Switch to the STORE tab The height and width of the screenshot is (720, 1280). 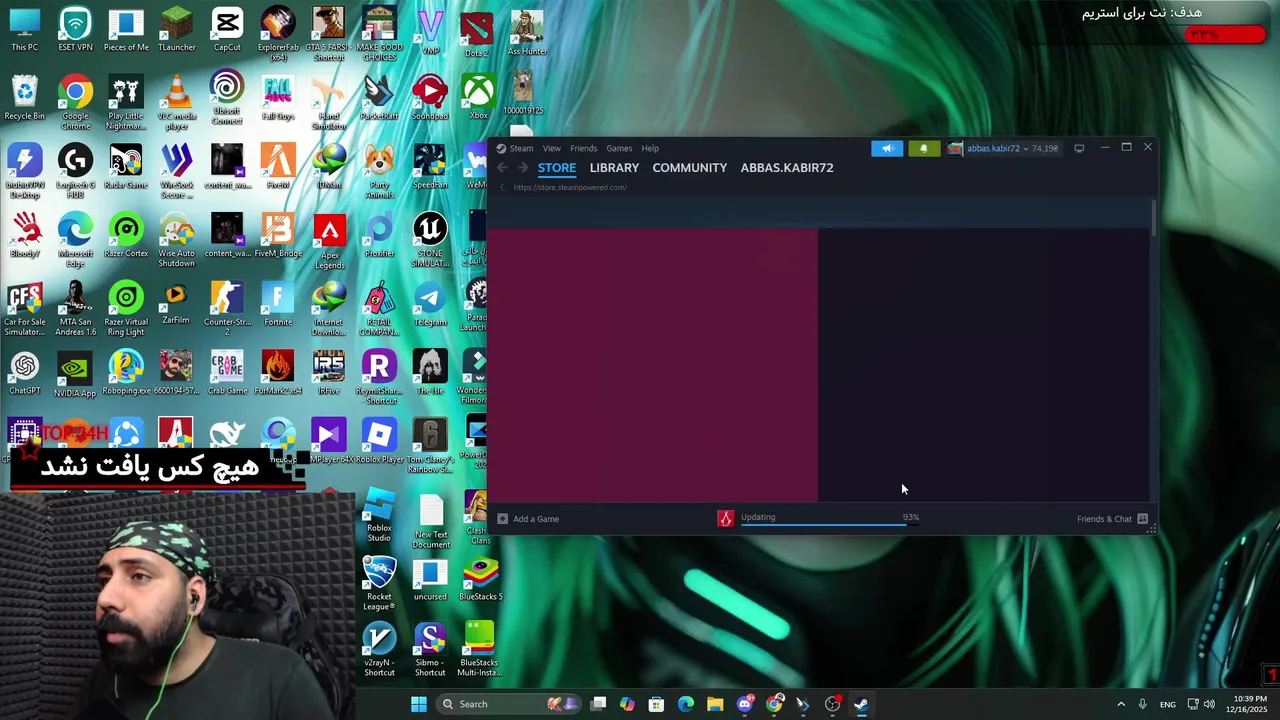pos(557,168)
